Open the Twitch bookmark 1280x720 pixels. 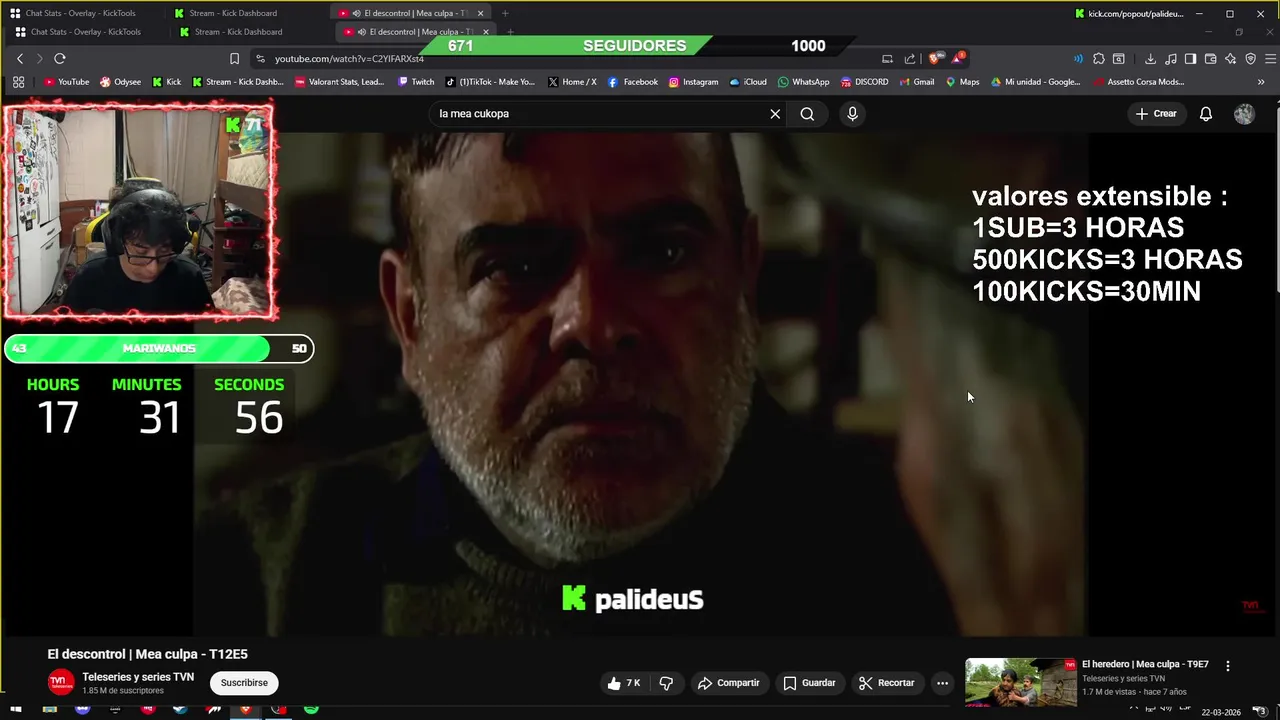(x=416, y=82)
